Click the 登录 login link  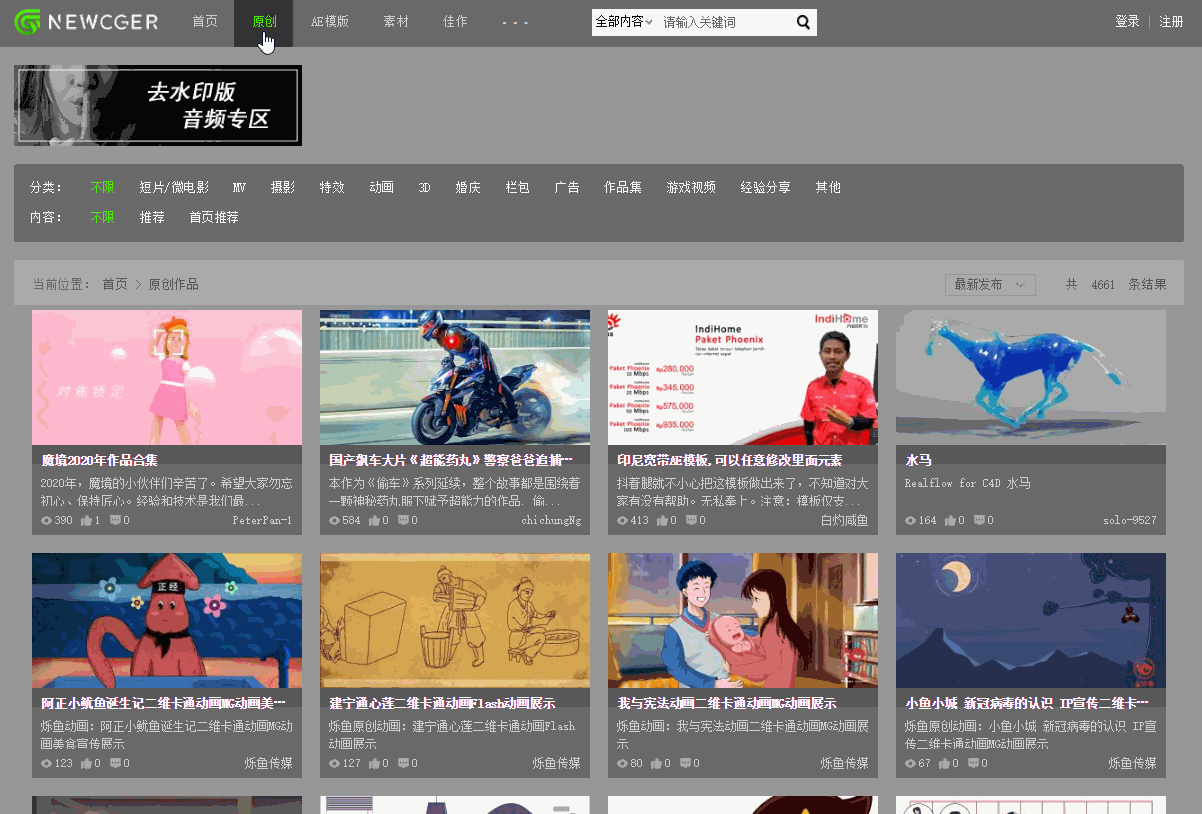point(1127,22)
